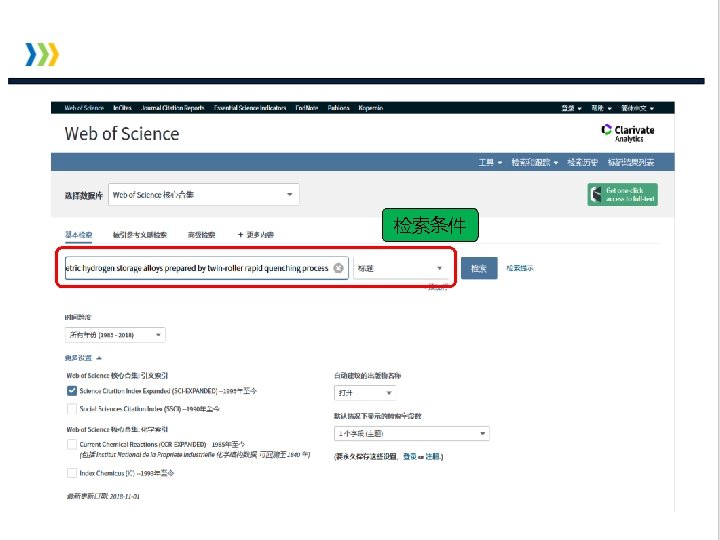Open InCites from top navigation bar
The image size is (720, 540).
pos(122,108)
